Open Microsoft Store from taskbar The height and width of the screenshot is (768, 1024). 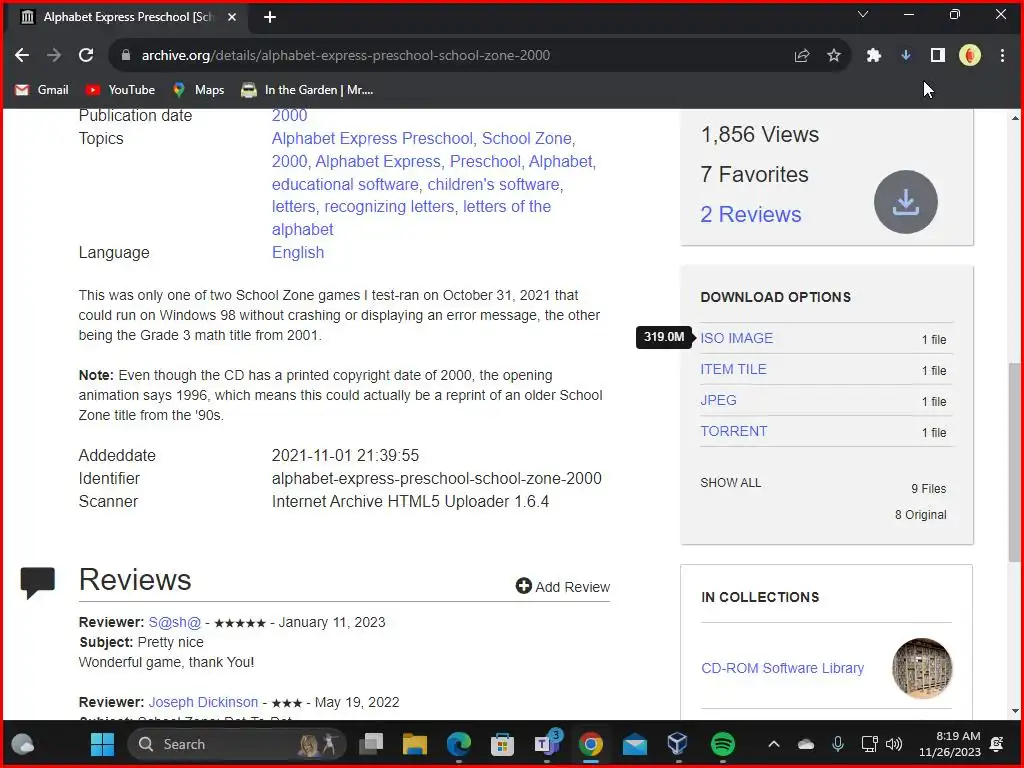(x=502, y=744)
